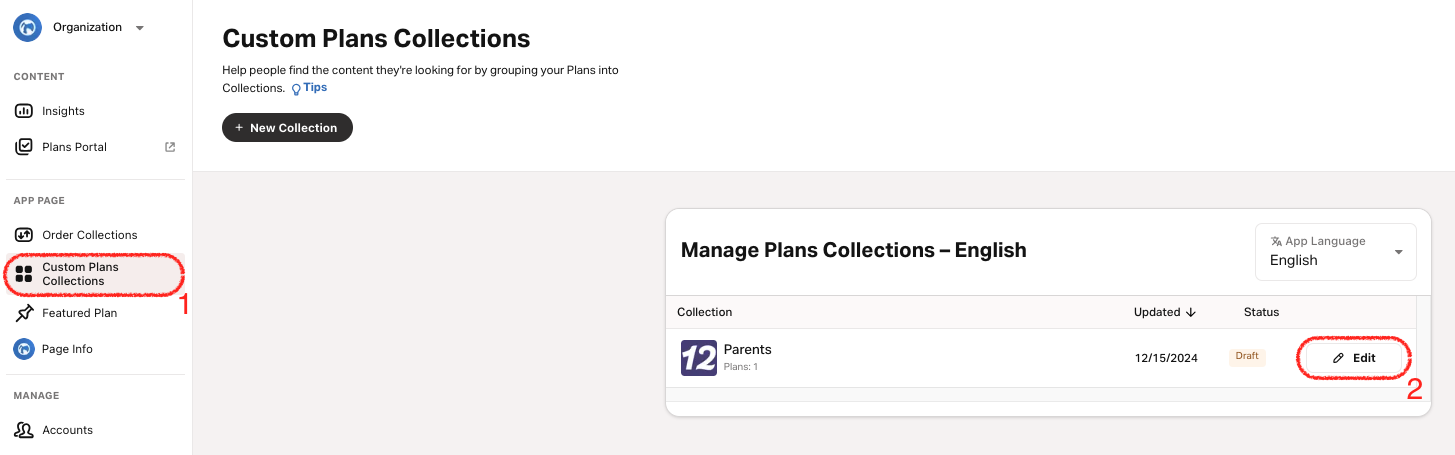Open Accounts under Manage section
The width and height of the screenshot is (1455, 455).
click(67, 430)
